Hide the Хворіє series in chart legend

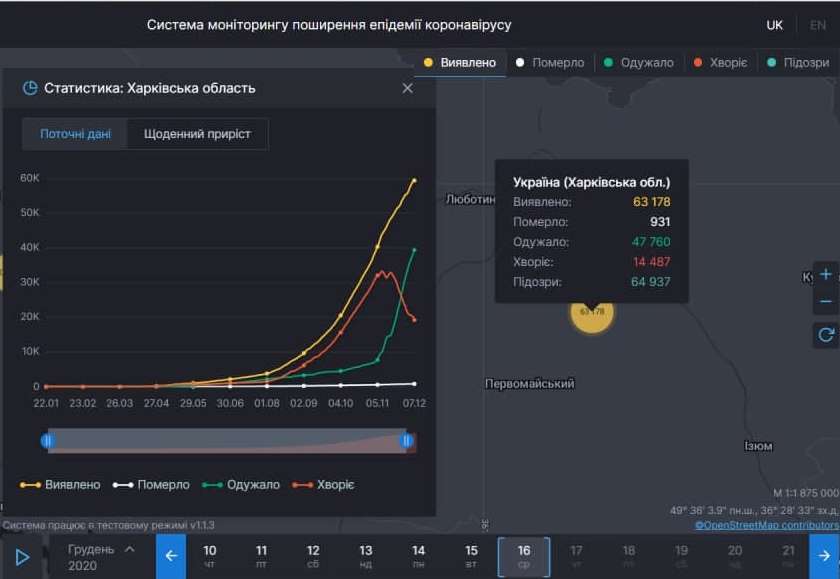coord(324,482)
